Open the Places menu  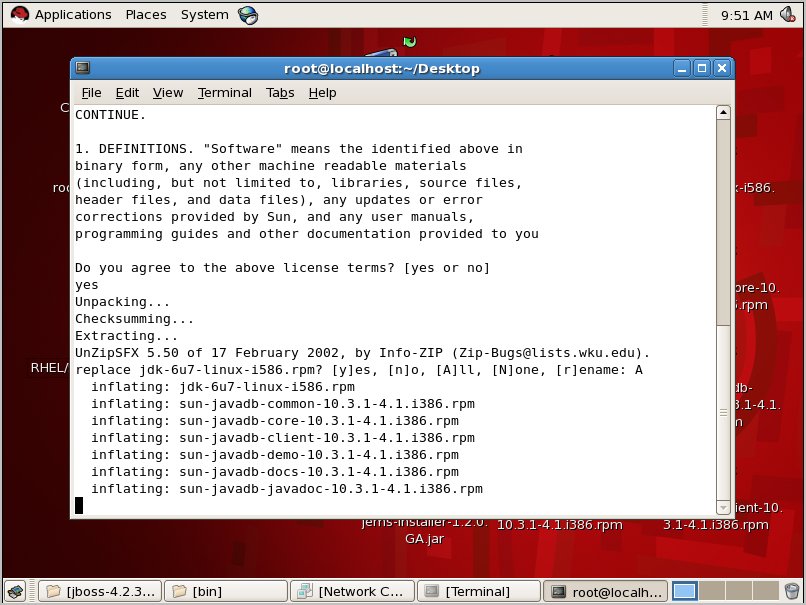(x=146, y=15)
